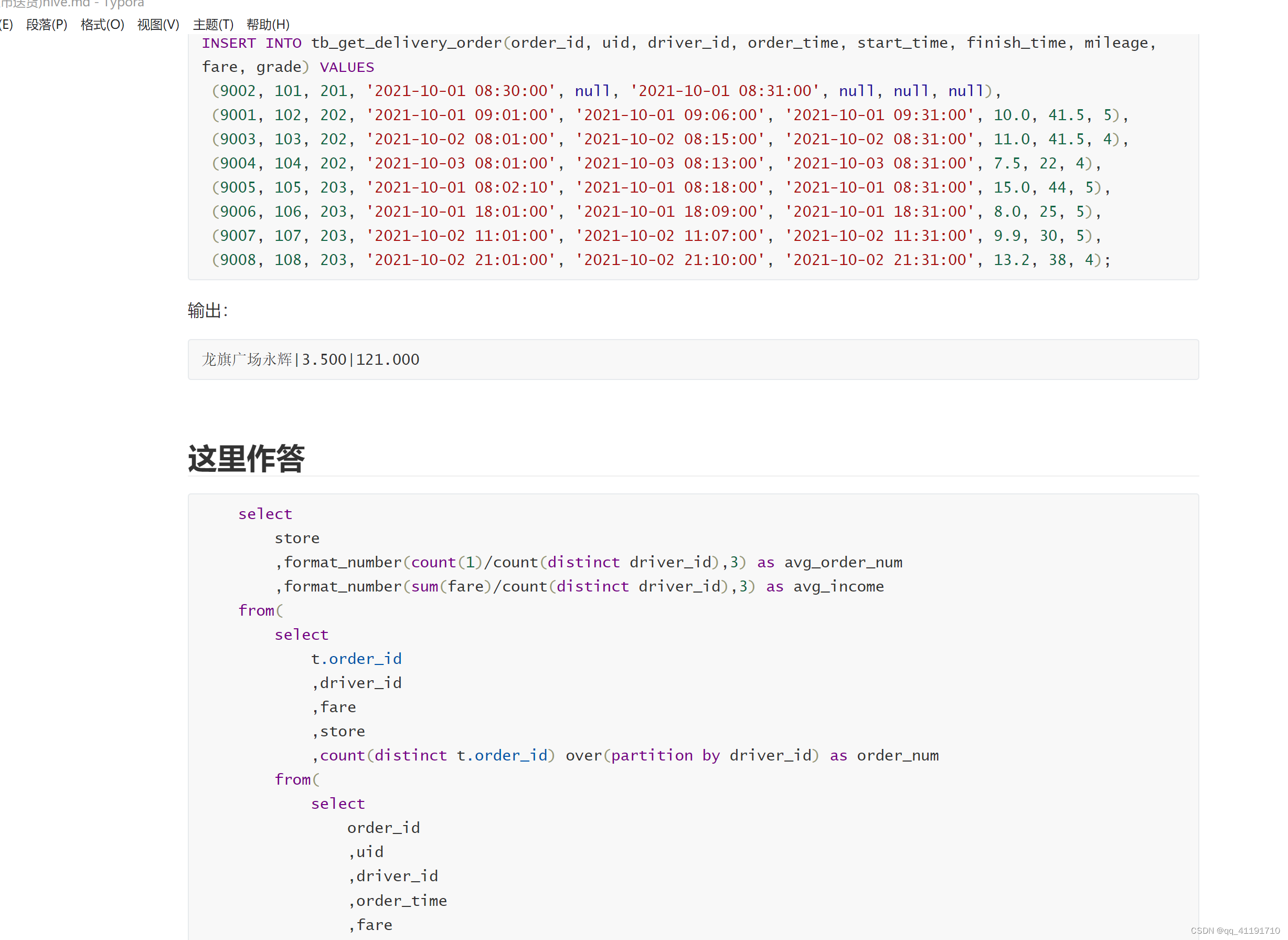Viewport: 1288px width, 940px height.
Task: Click the row starting with 9004
Action: (656, 163)
